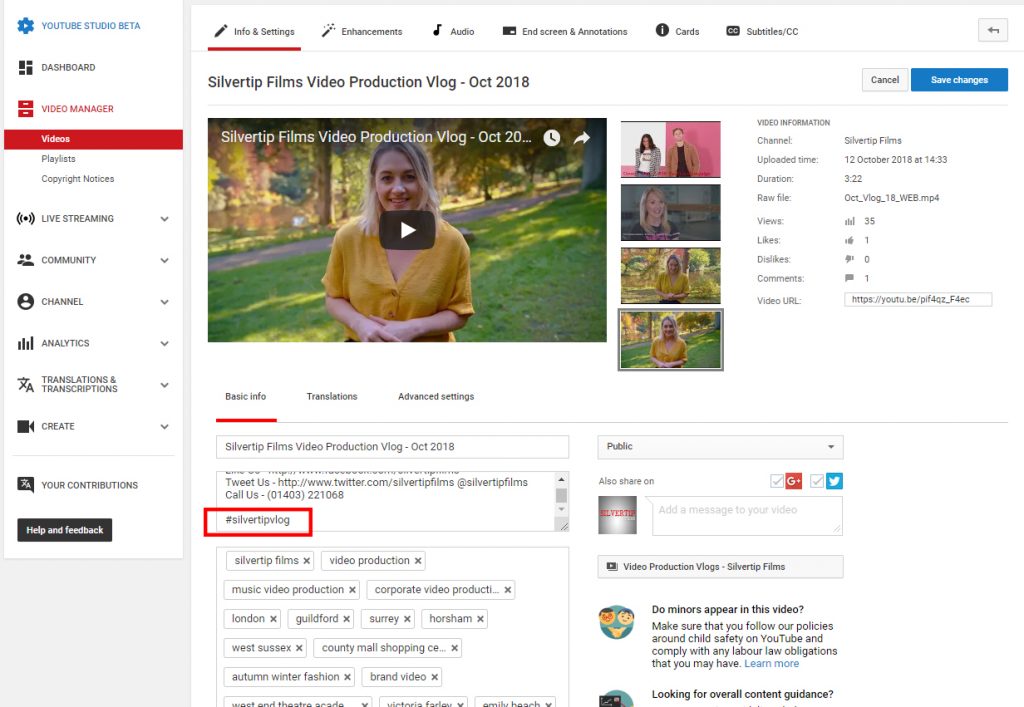Open the Cards tab
The image size is (1024, 707).
pos(677,31)
